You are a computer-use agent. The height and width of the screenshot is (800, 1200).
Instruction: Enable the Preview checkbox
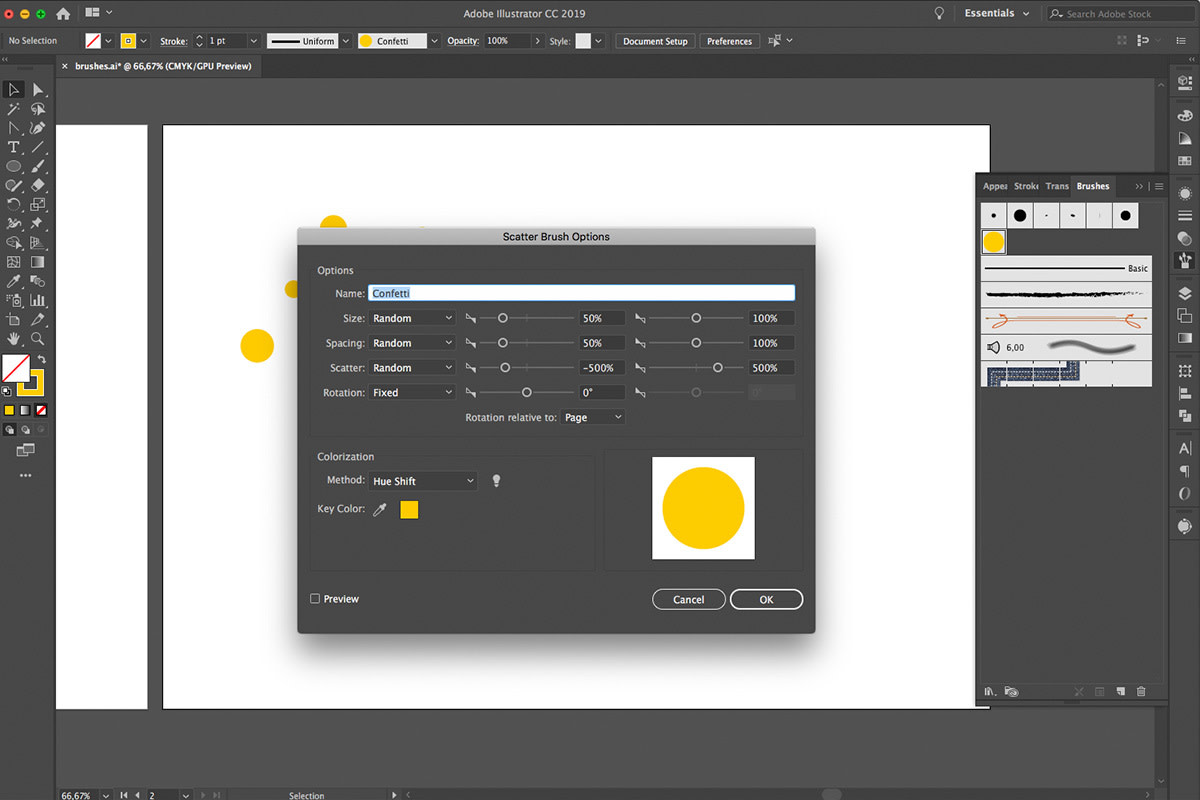(x=315, y=599)
